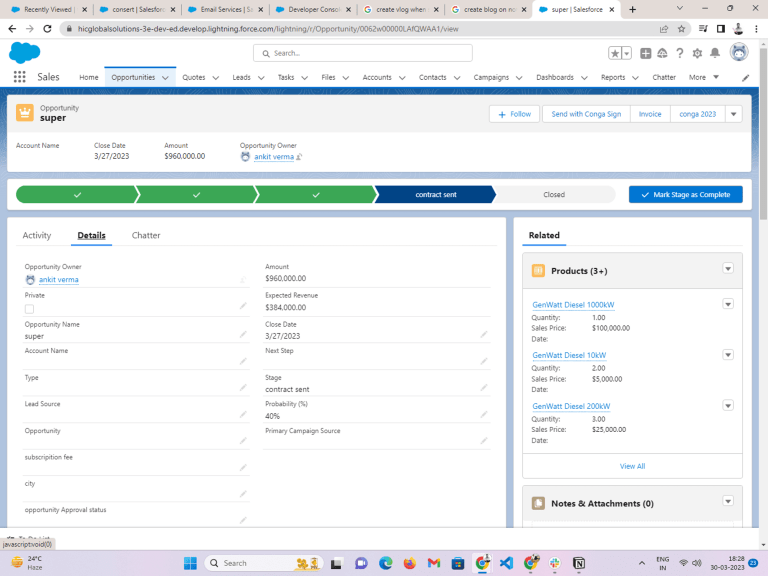Open Windows Start button

pyautogui.click(x=190, y=563)
